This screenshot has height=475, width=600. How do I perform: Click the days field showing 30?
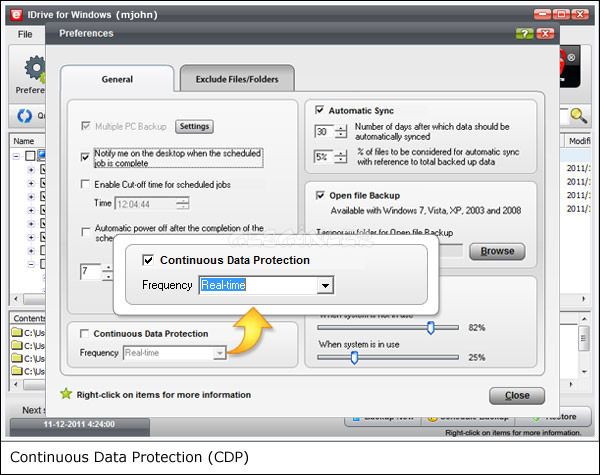coord(324,132)
